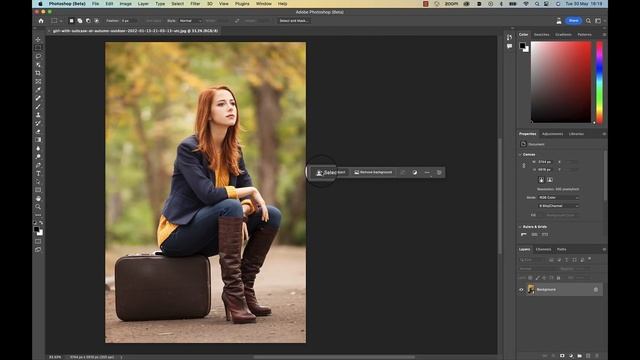Open the Select menu
This screenshot has width=640, height=360.
pos(178,4)
